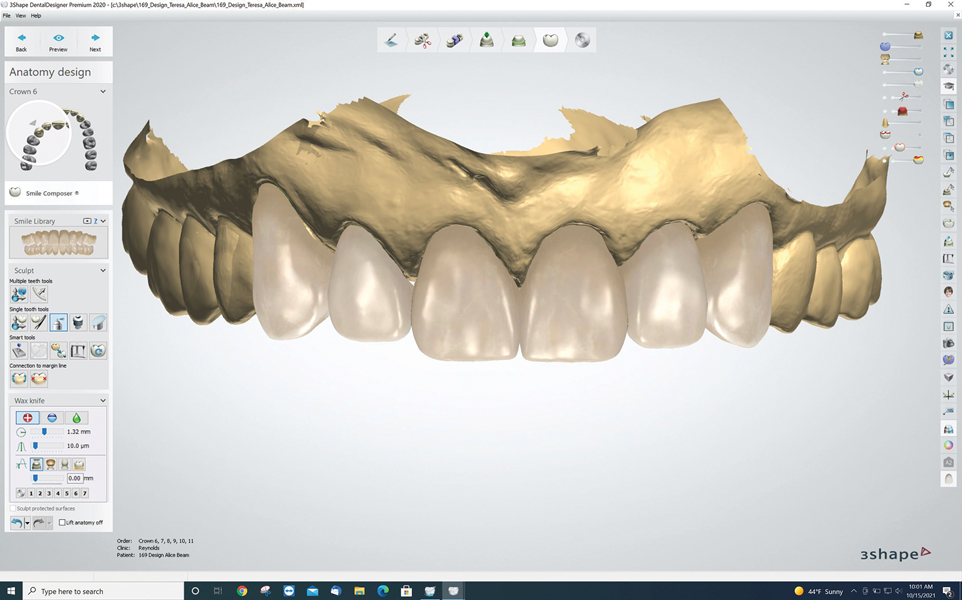
Task: Select wax knife preset number 4
Action: [58, 493]
